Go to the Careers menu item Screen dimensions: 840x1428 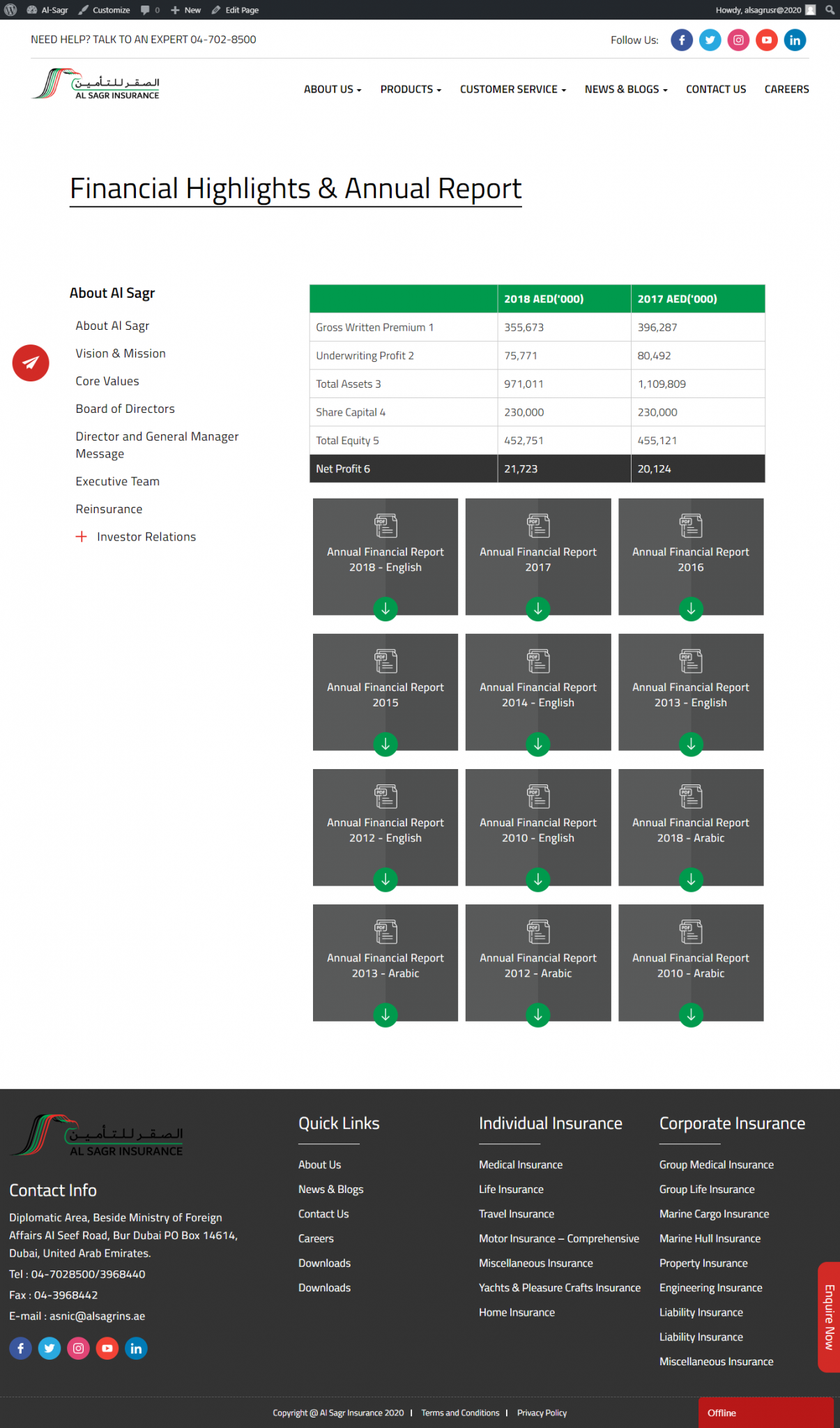coord(786,89)
